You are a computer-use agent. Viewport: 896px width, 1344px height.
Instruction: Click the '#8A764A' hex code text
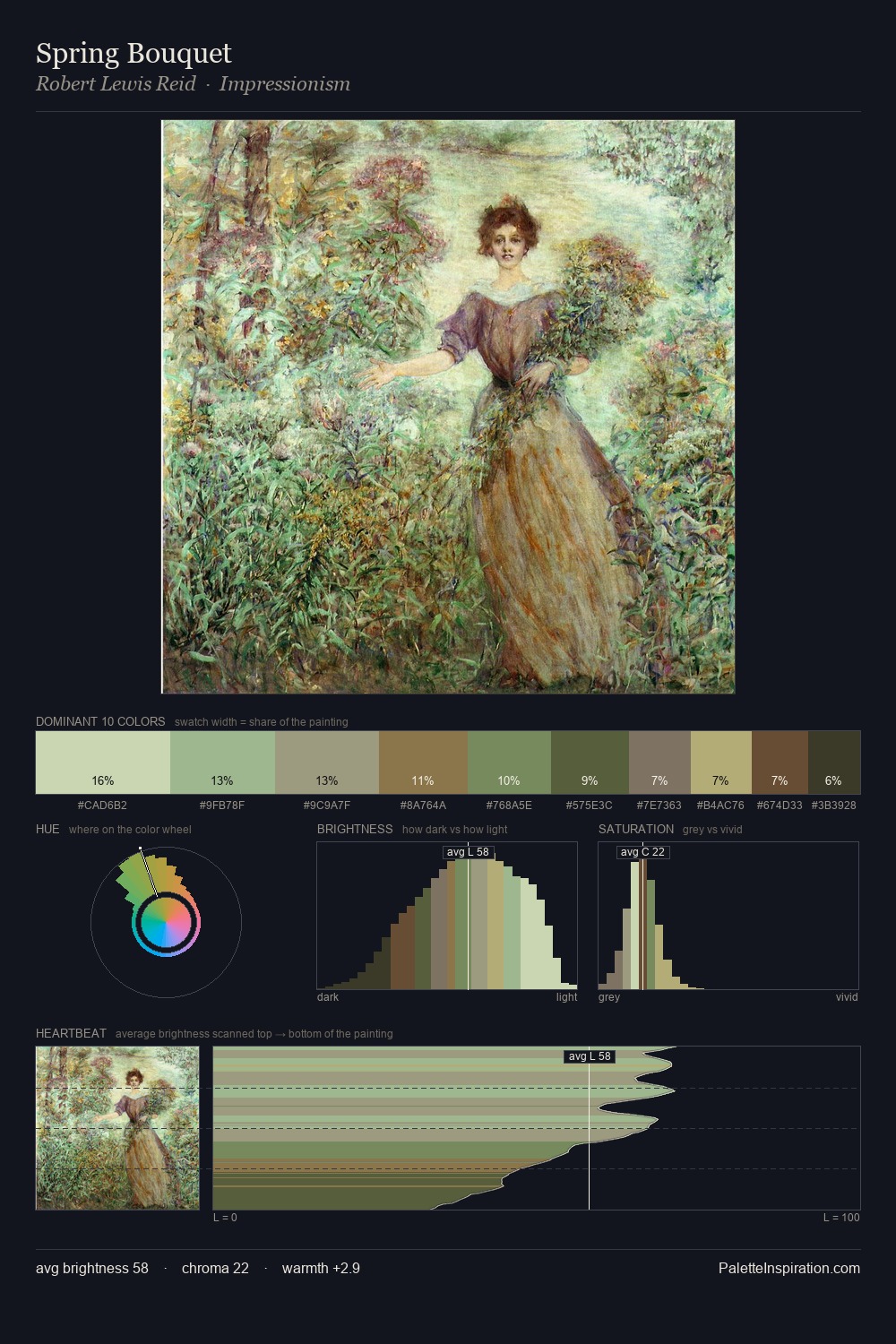point(423,805)
